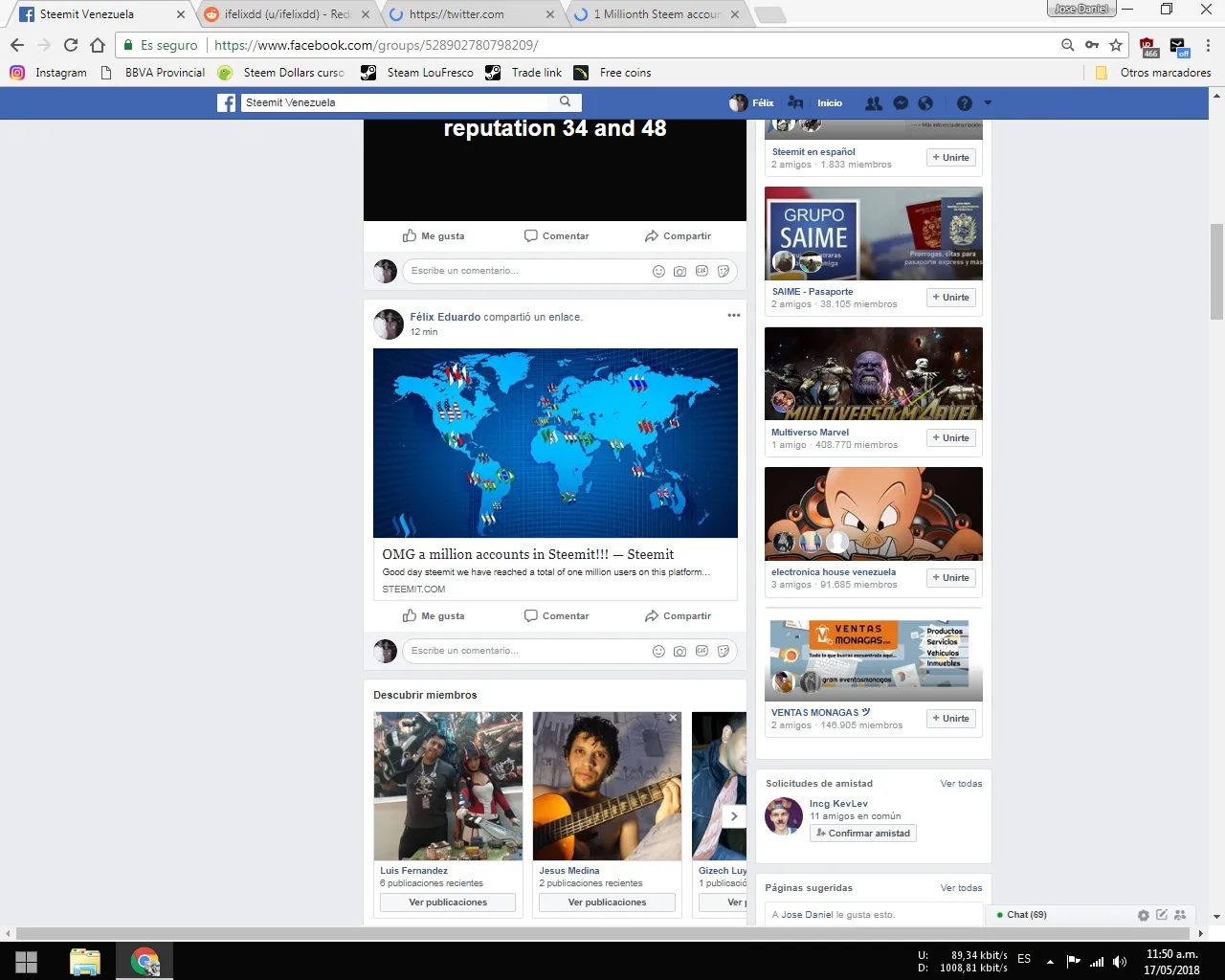Open the quick help question mark icon
This screenshot has width=1225, height=980.
pyautogui.click(x=964, y=103)
